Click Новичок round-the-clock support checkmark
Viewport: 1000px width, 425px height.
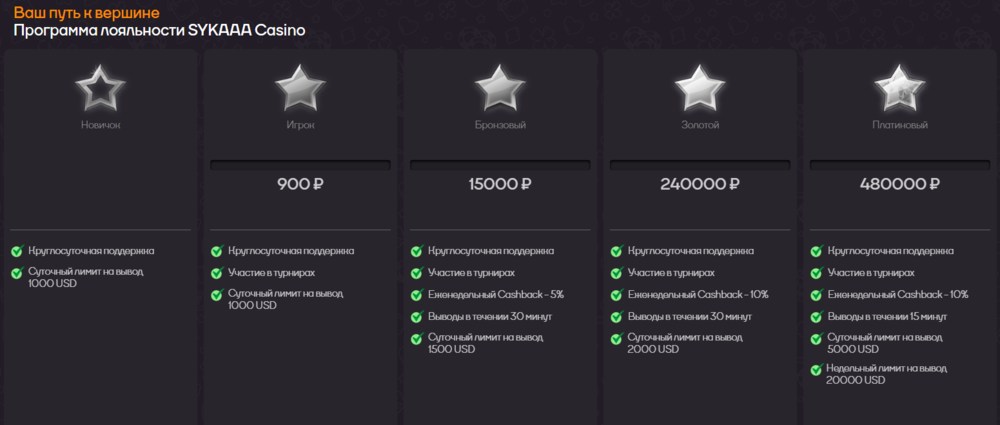click(x=17, y=251)
